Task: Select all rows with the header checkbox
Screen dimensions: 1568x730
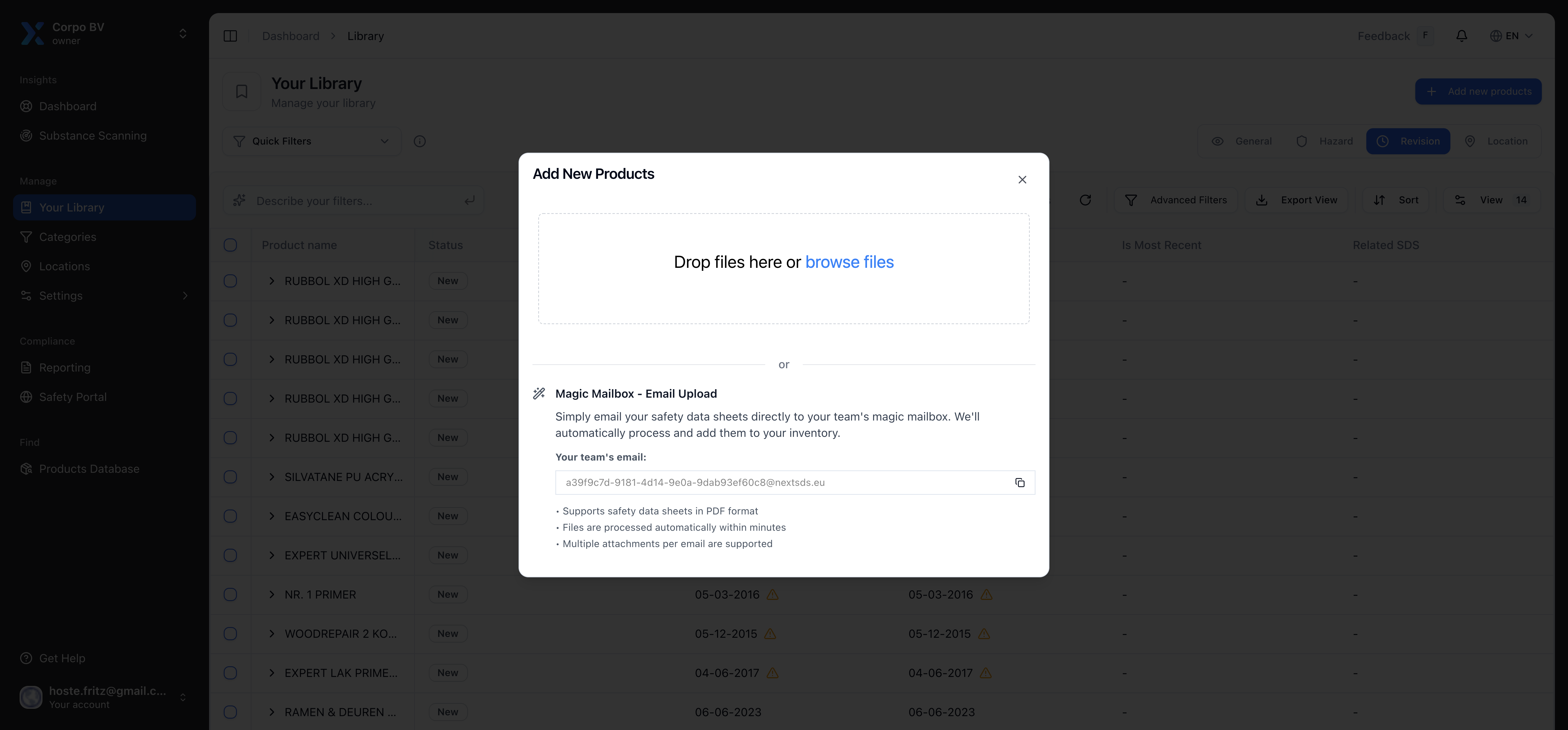Action: (x=230, y=245)
